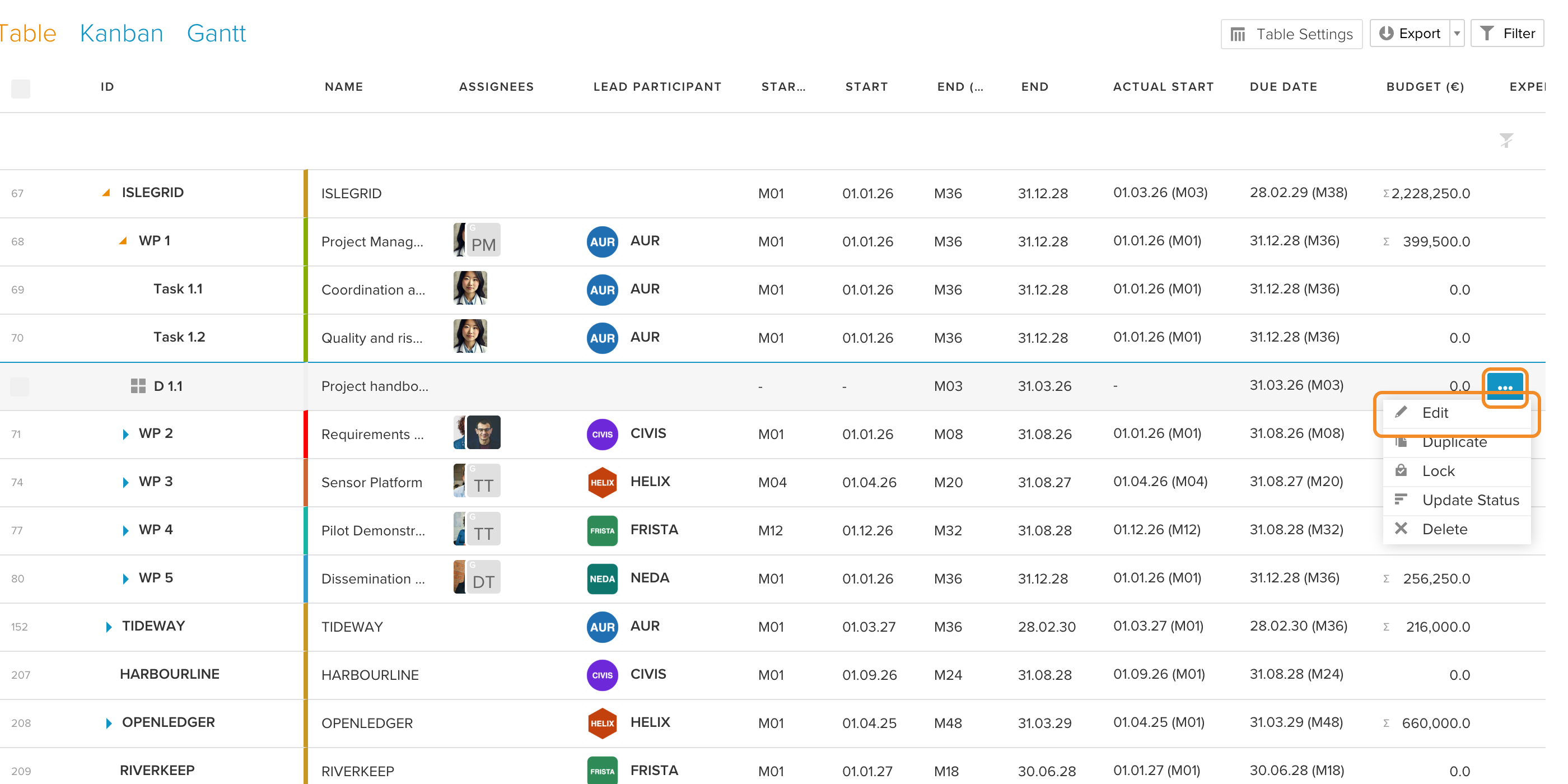Open Table Settings
Viewport: 1568px width, 784px height.
click(x=1291, y=34)
